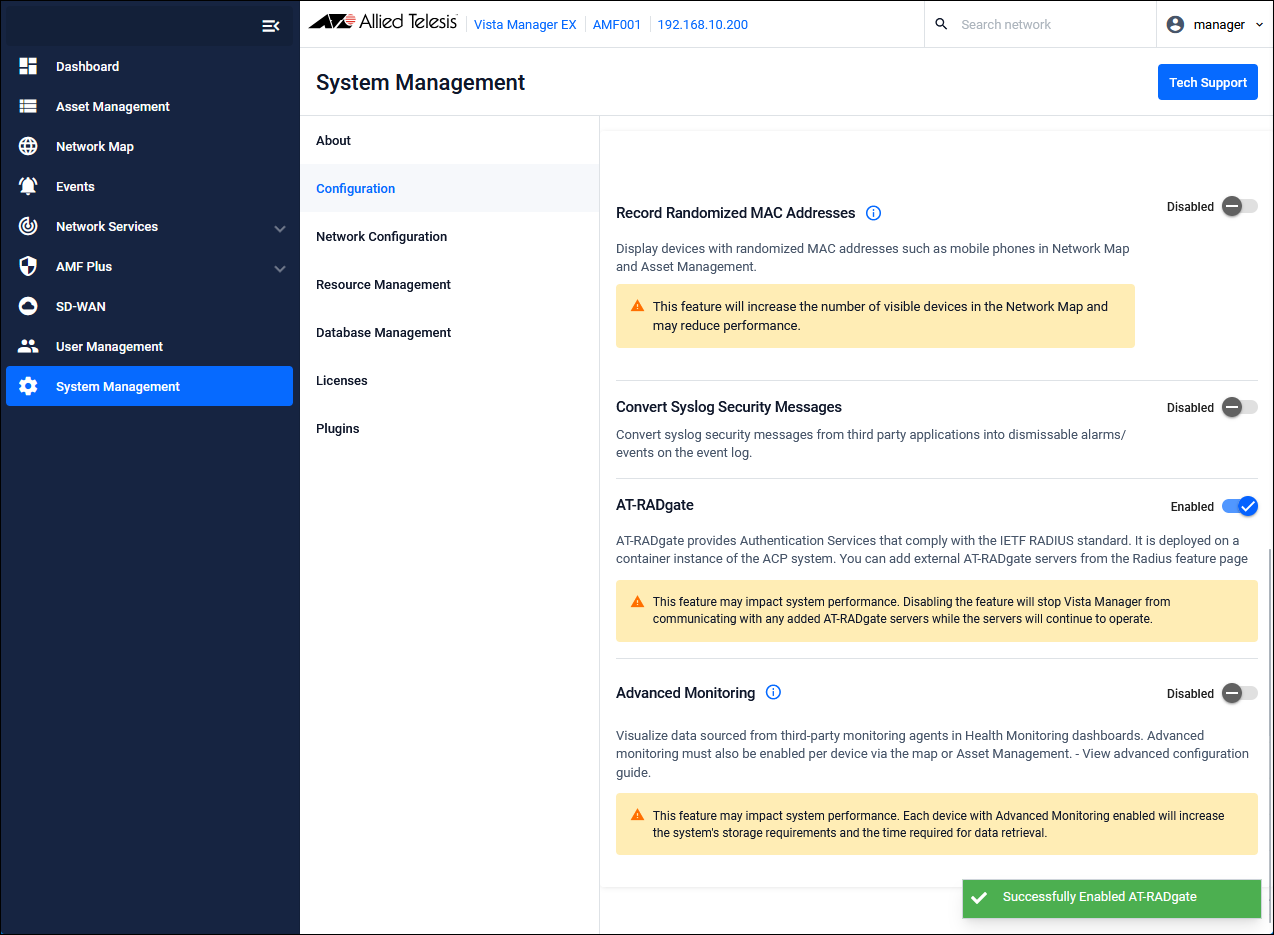
Task: Open the manager user dropdown
Action: coord(1214,24)
